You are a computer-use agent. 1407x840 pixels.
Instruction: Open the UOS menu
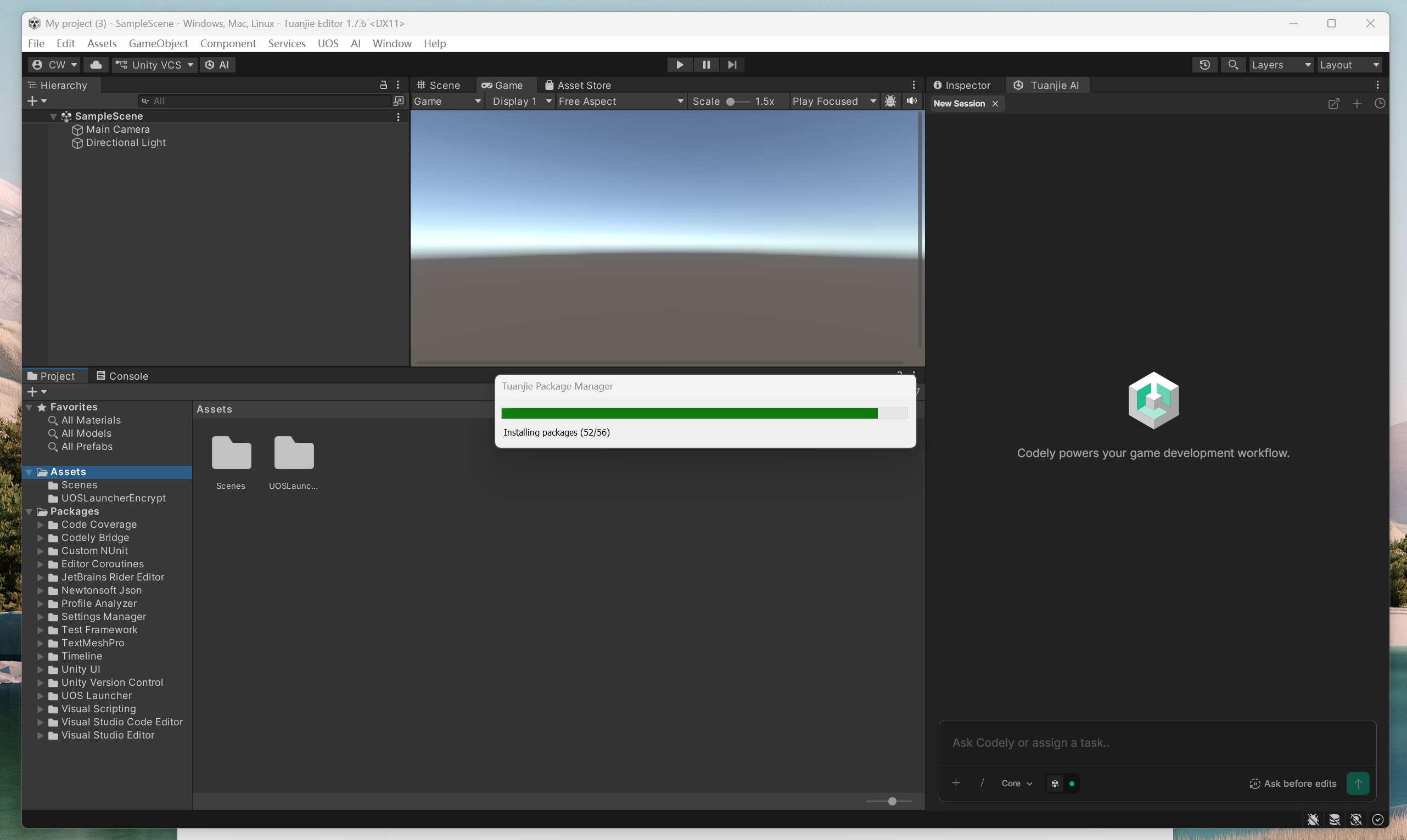(328, 43)
